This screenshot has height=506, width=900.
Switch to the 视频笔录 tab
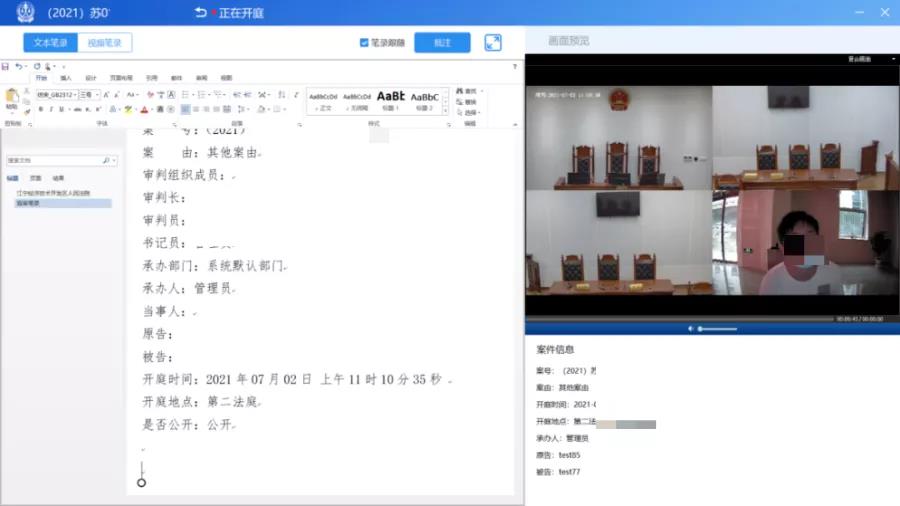tap(104, 43)
